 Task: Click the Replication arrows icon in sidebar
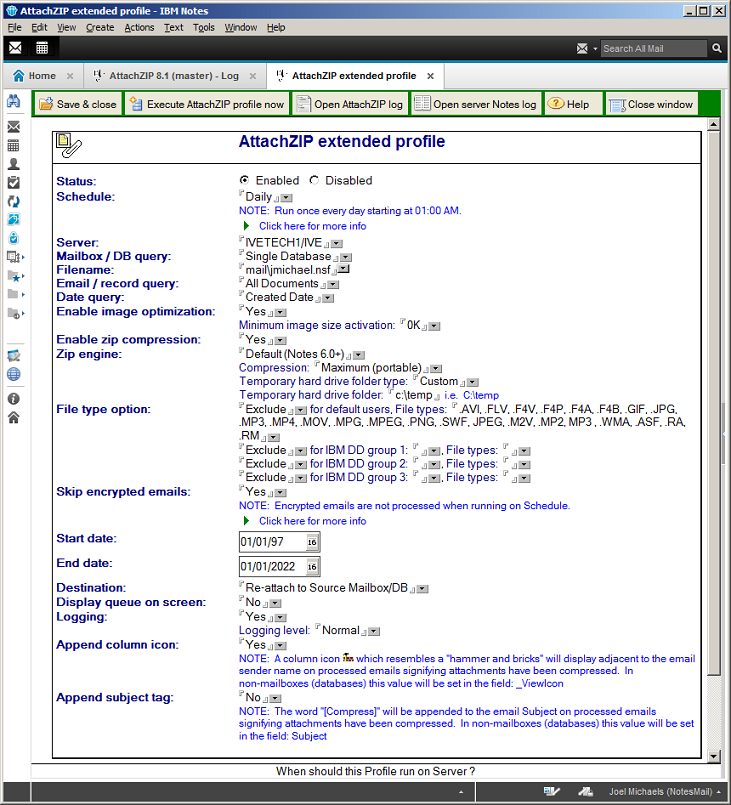pos(14,201)
